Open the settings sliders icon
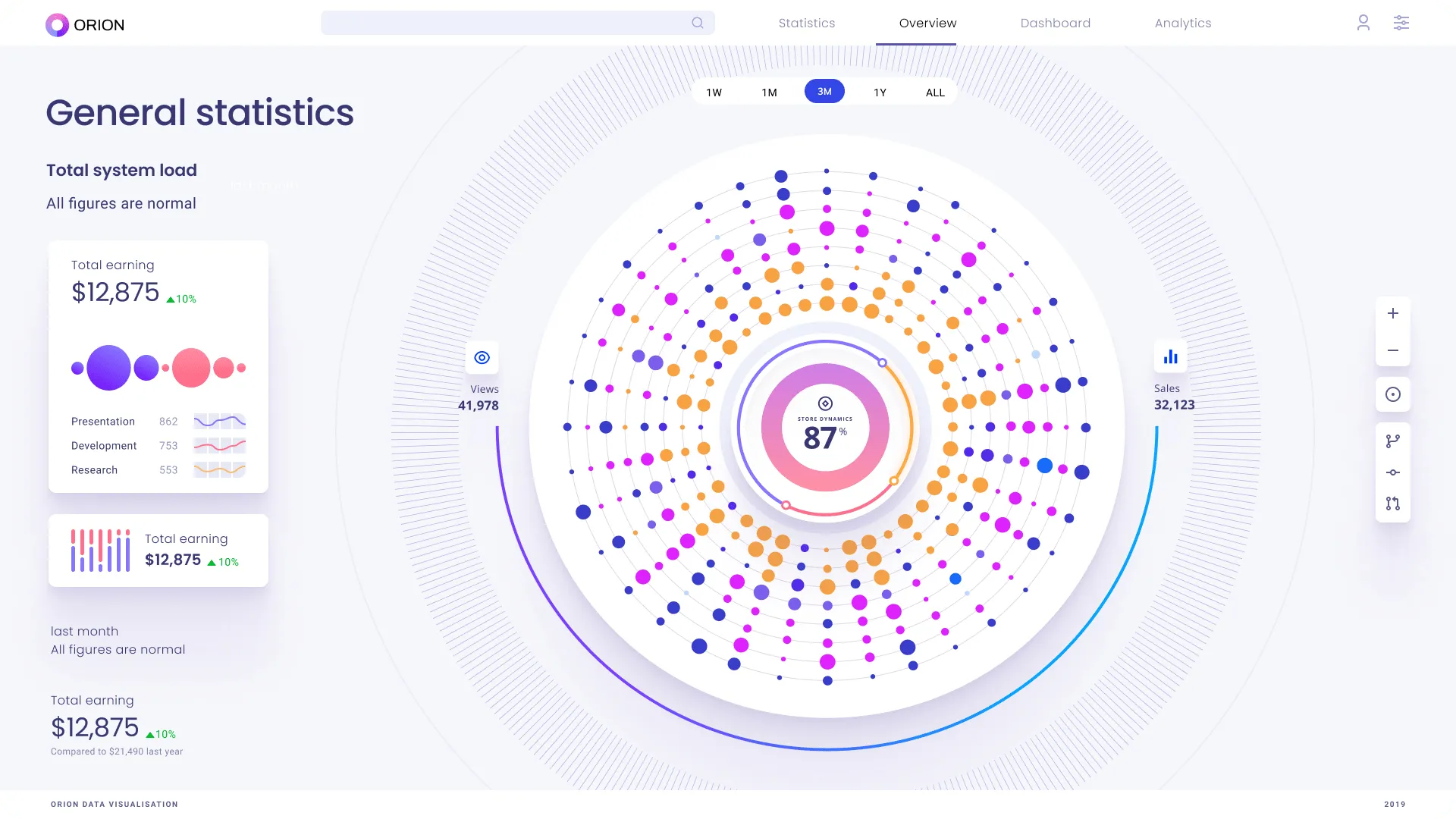The height and width of the screenshot is (819, 1456). click(x=1401, y=23)
